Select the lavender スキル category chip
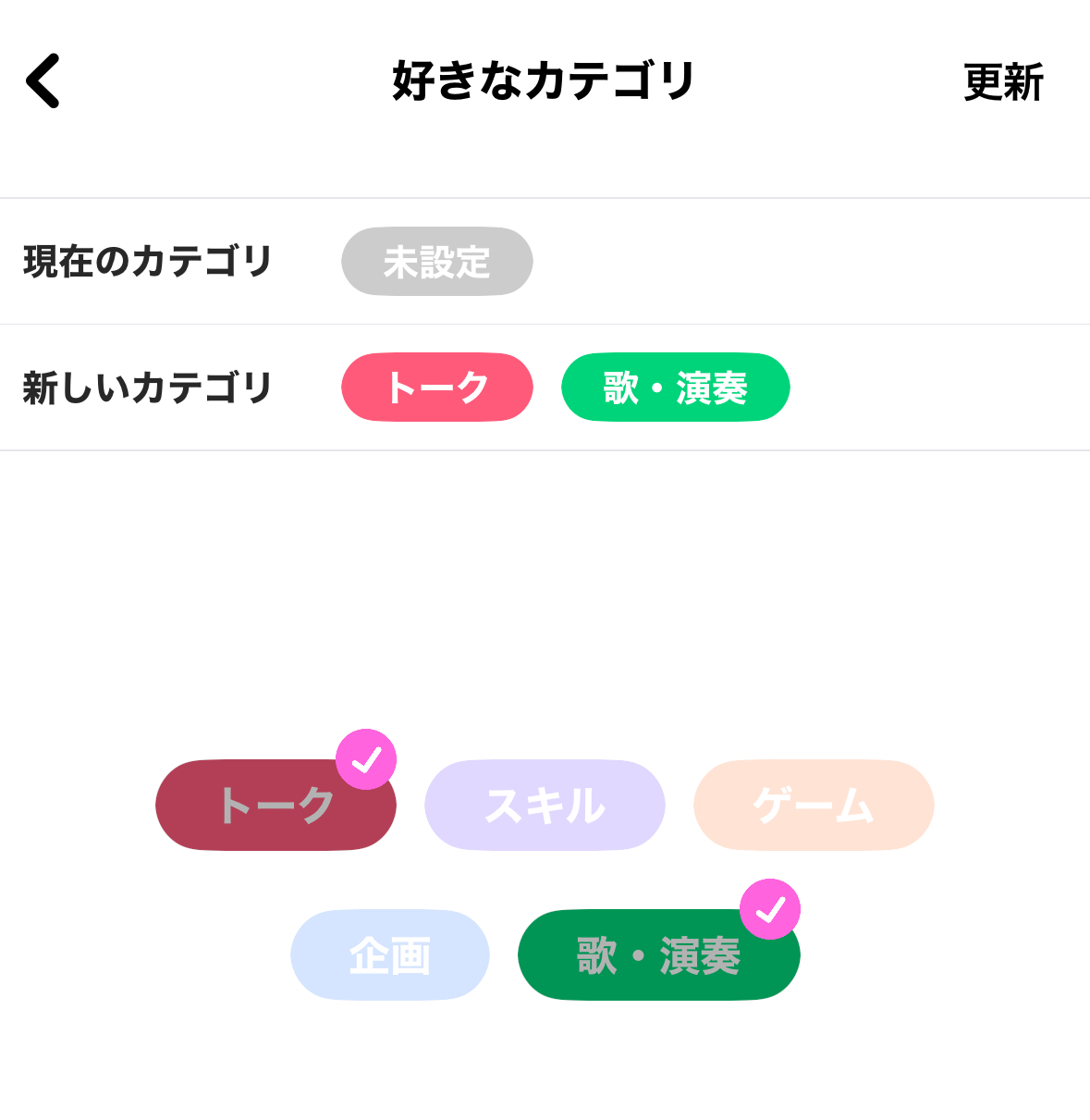 (x=545, y=806)
